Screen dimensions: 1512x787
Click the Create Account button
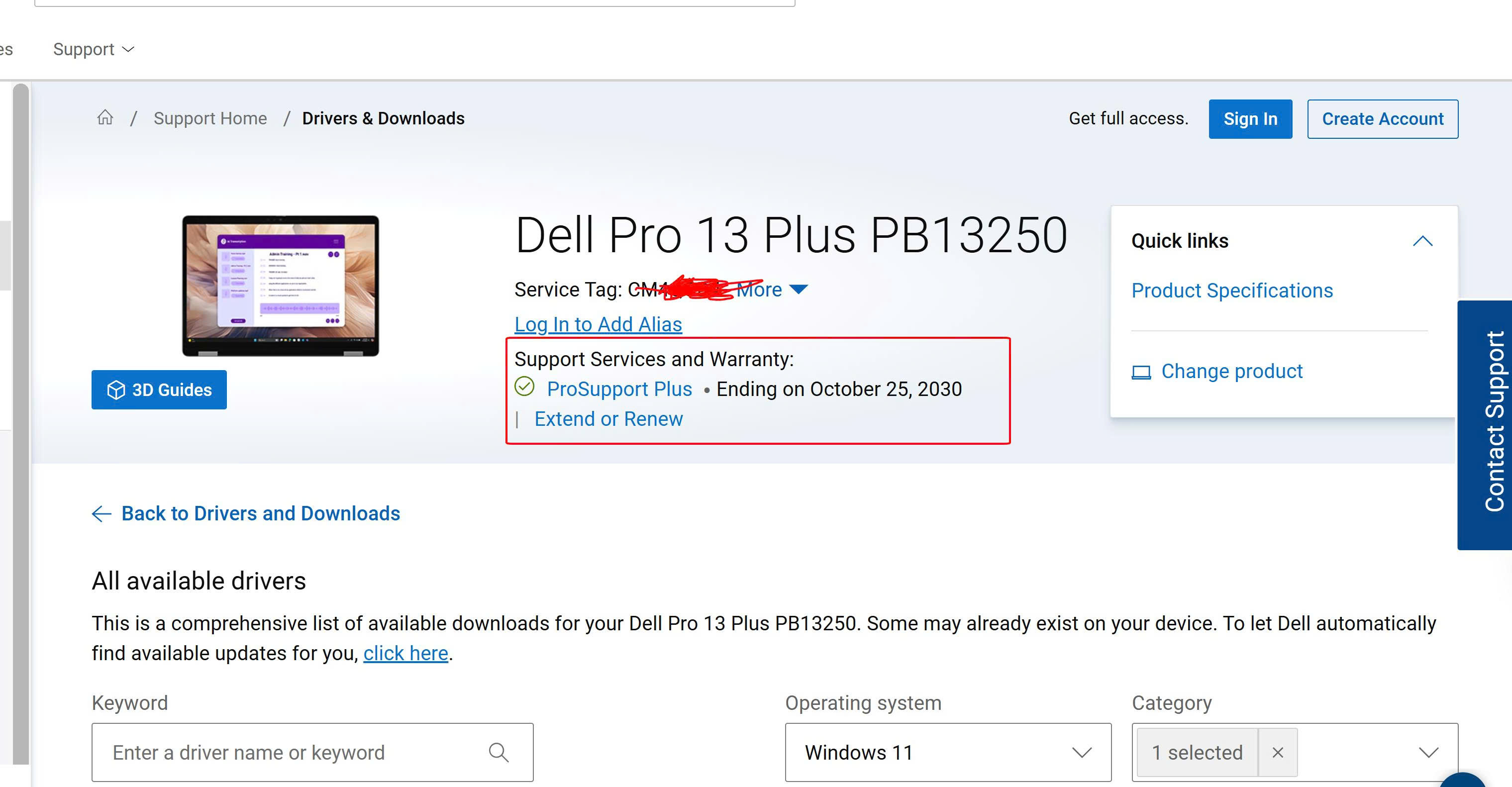click(x=1383, y=118)
